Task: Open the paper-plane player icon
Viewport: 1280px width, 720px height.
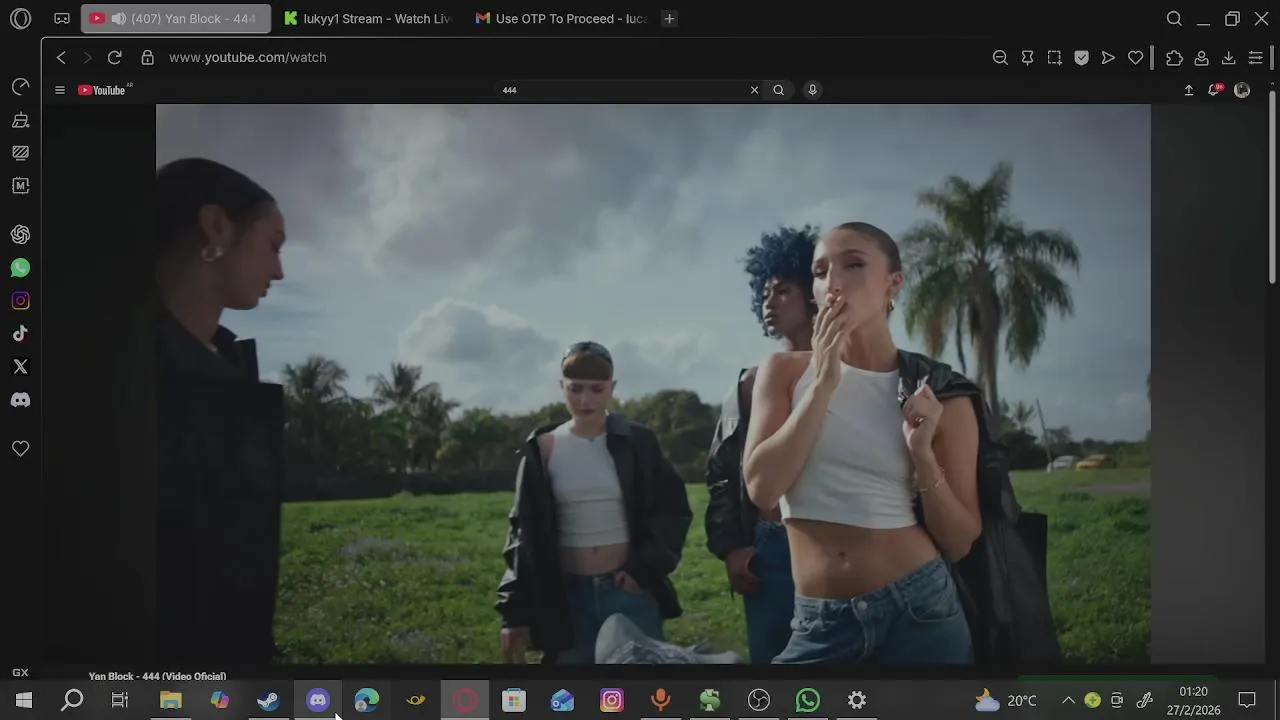Action: click(x=1108, y=58)
